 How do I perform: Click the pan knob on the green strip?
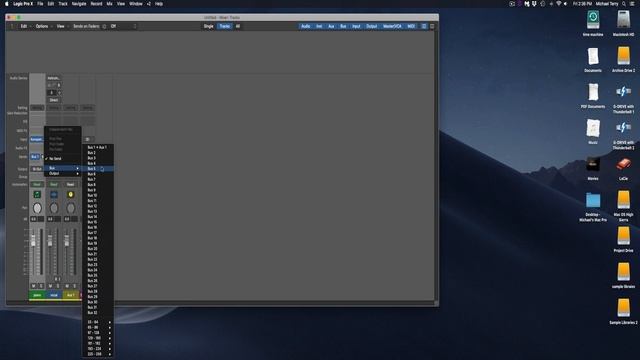coord(37,208)
